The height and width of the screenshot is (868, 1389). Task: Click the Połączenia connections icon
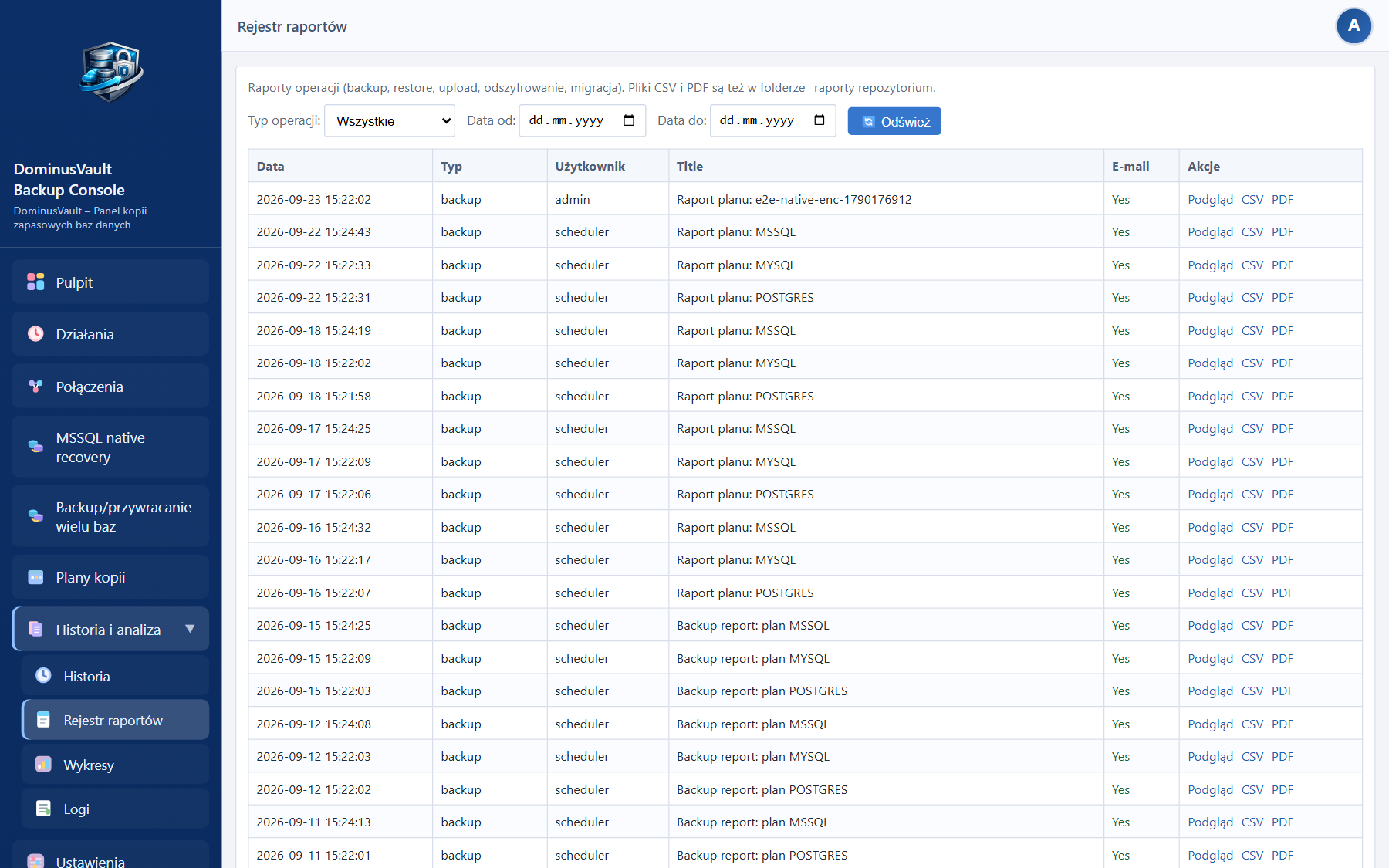pos(35,387)
